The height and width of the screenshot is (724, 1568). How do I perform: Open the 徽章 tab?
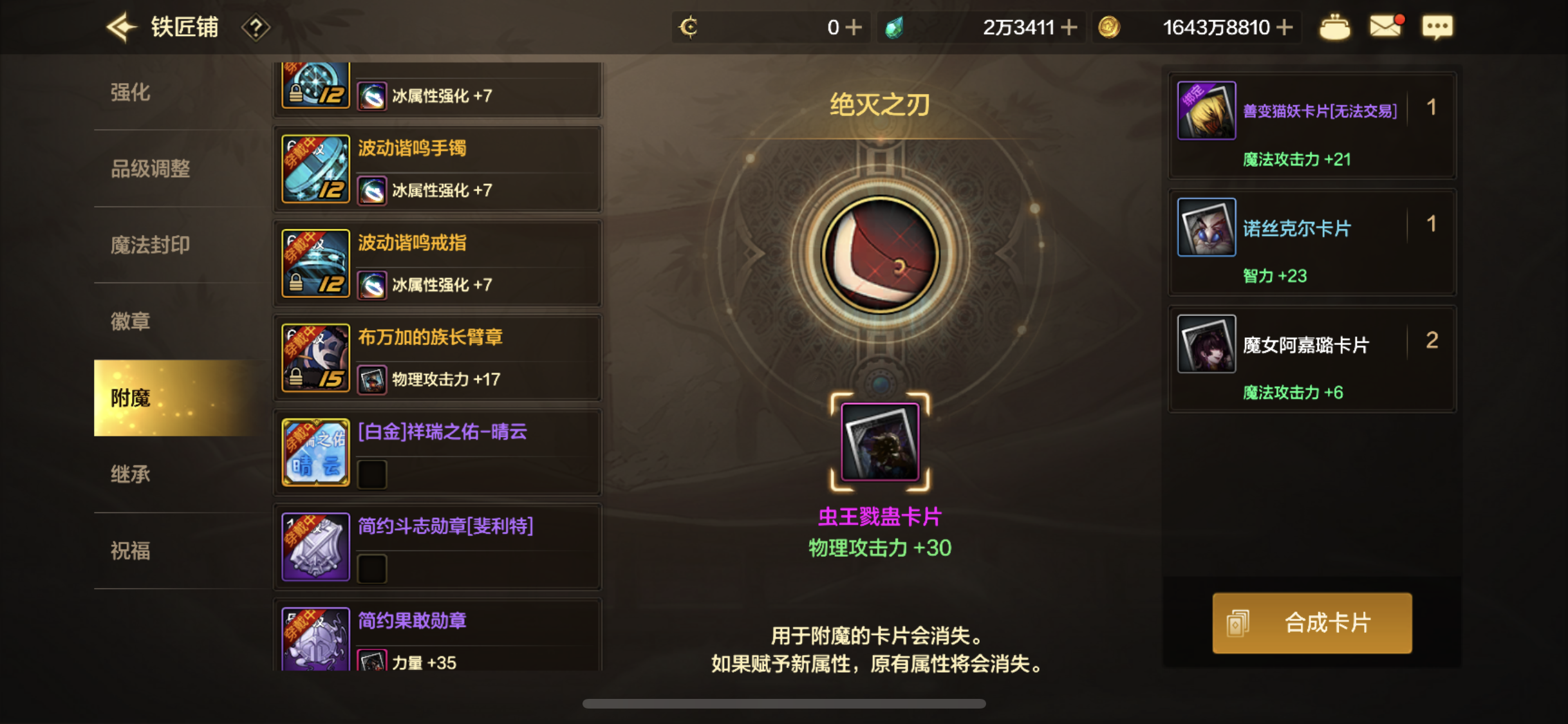tap(131, 322)
